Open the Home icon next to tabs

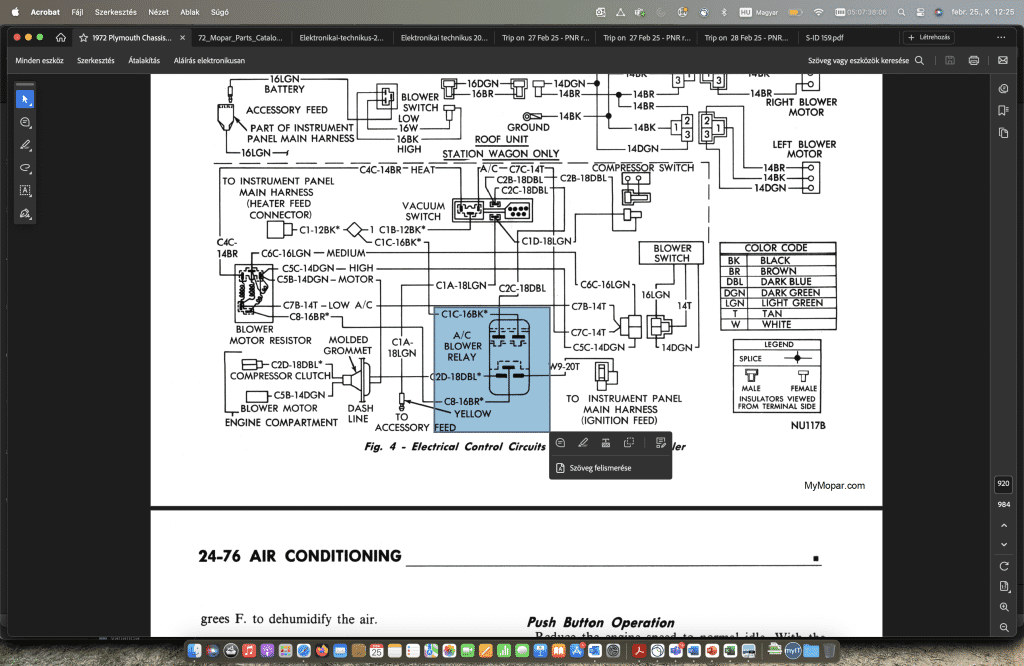[x=61, y=37]
